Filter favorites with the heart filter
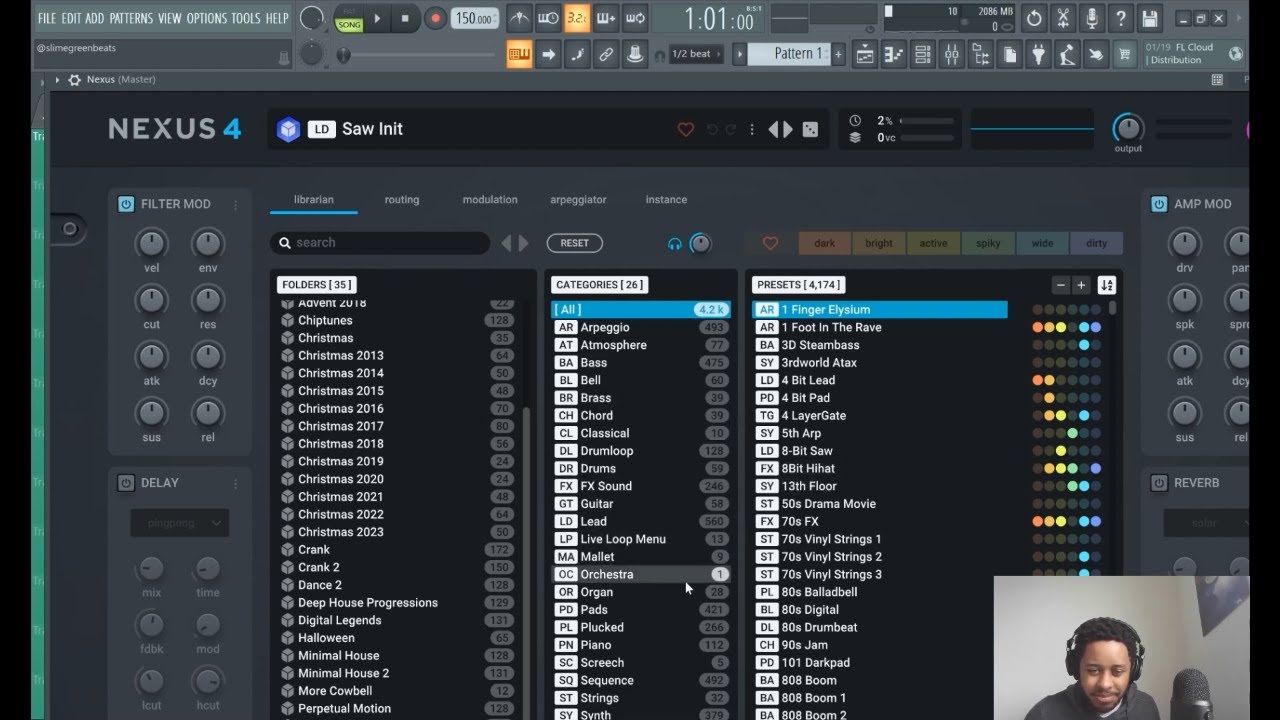 770,243
